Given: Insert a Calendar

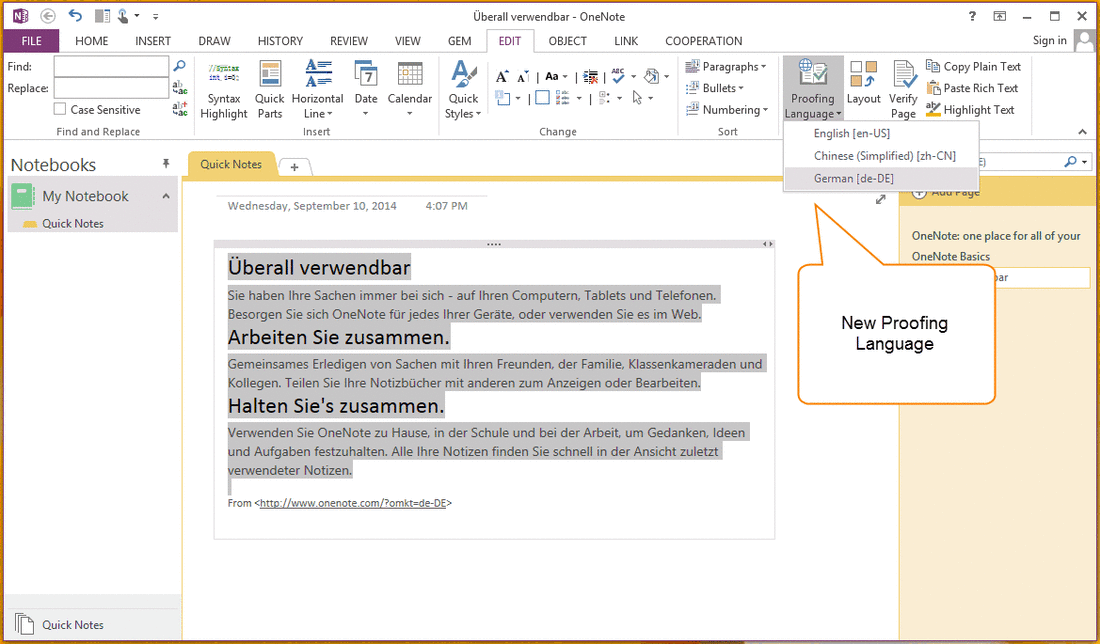Looking at the screenshot, I should pyautogui.click(x=410, y=89).
